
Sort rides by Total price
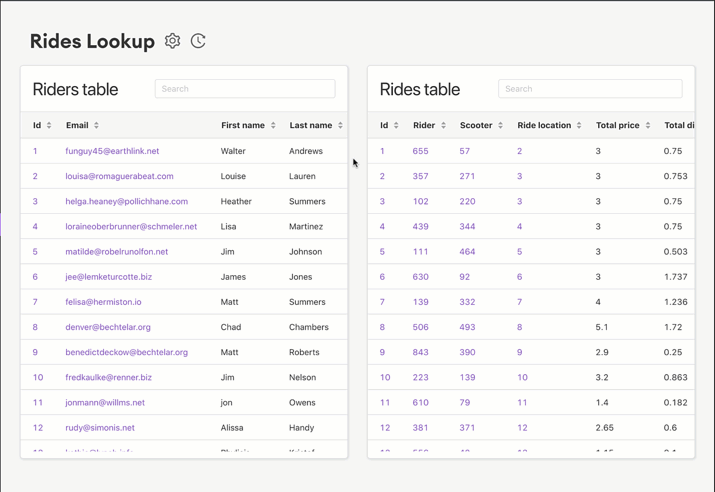[x=623, y=126]
